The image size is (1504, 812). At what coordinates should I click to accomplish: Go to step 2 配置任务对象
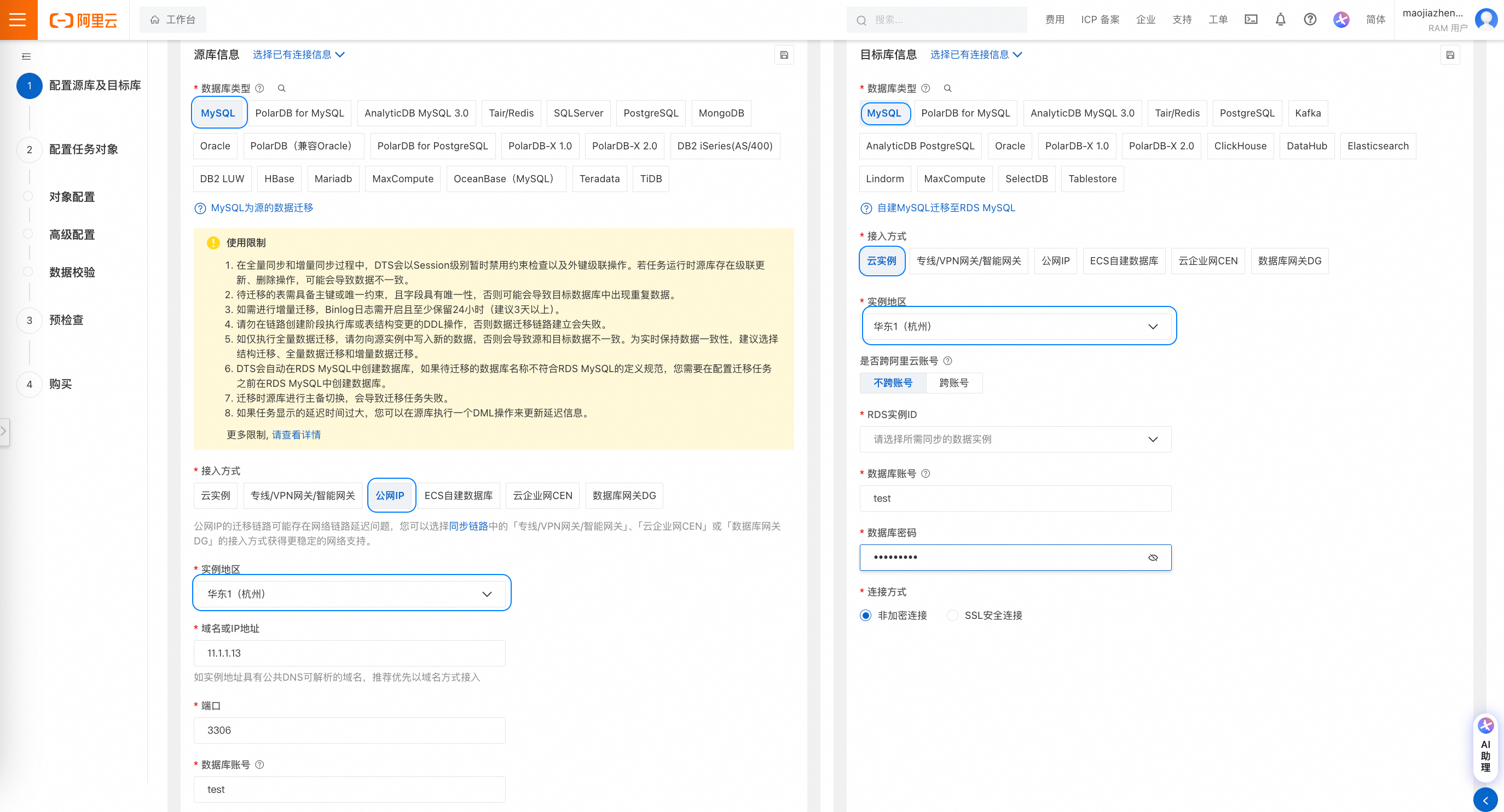(x=84, y=149)
